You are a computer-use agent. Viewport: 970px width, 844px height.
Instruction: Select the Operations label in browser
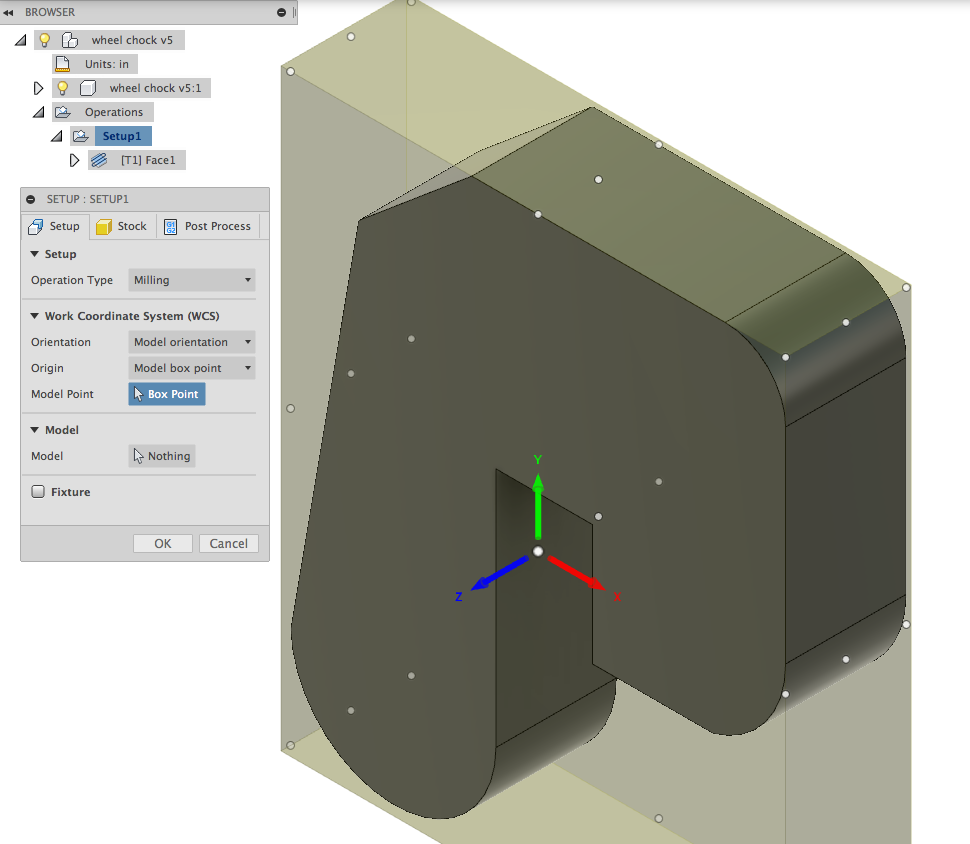[x=114, y=112]
